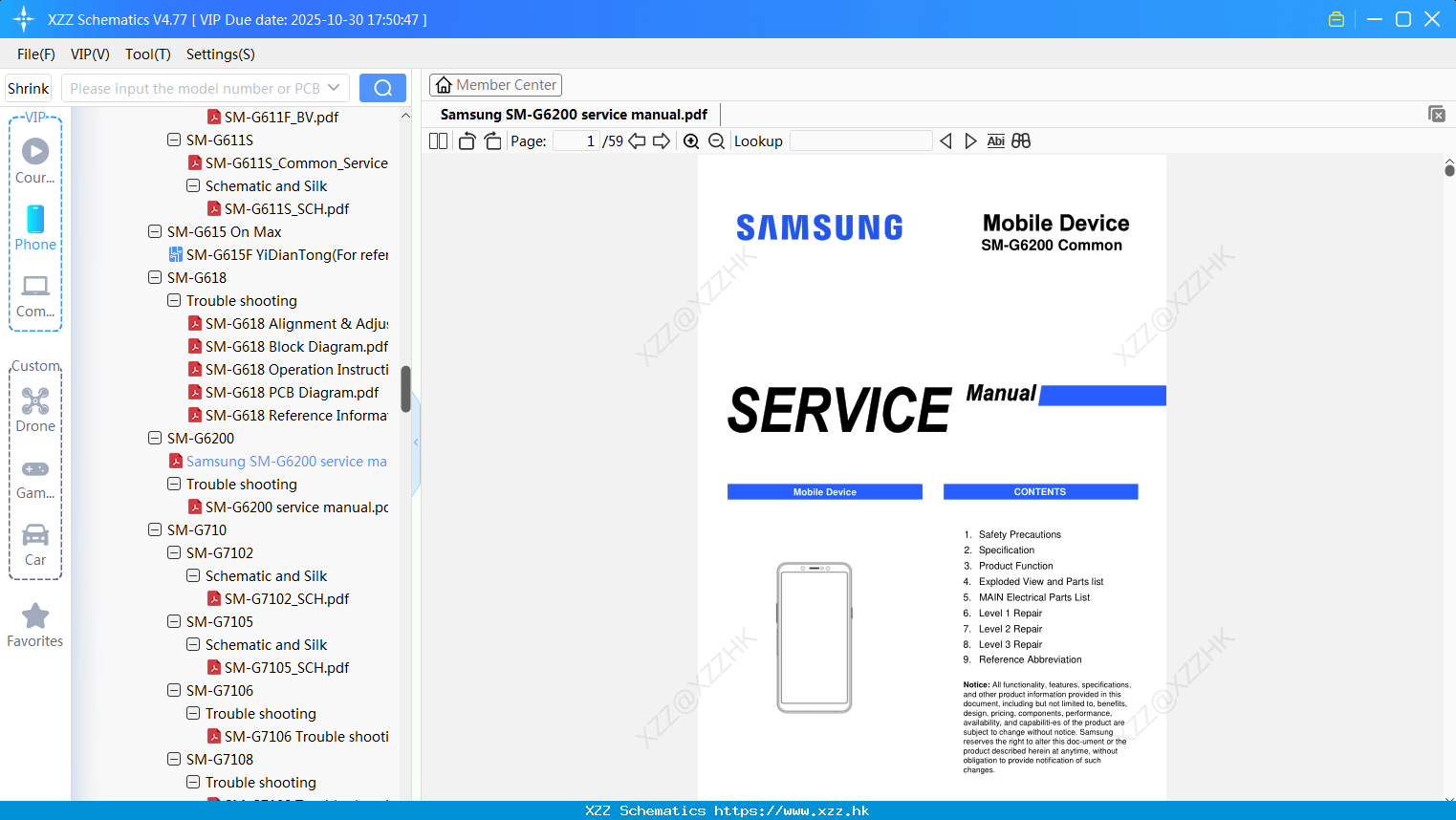Find previous lookup match
1456x820 pixels.
(x=945, y=141)
